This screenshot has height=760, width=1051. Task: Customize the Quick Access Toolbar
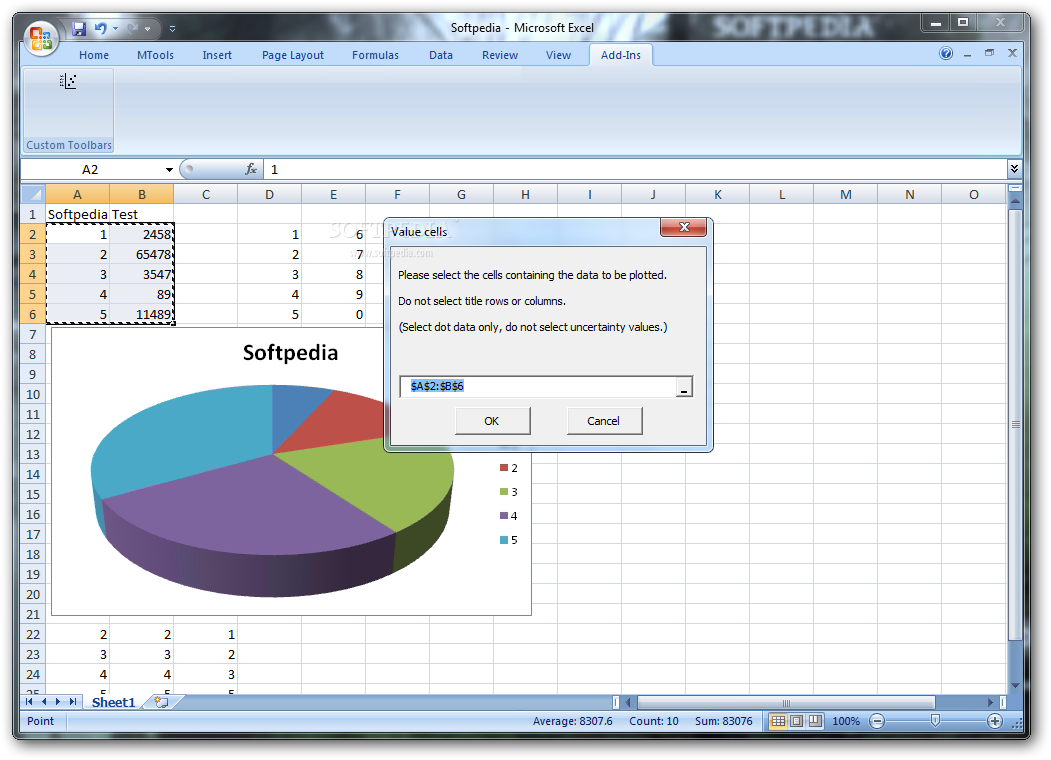tap(172, 29)
